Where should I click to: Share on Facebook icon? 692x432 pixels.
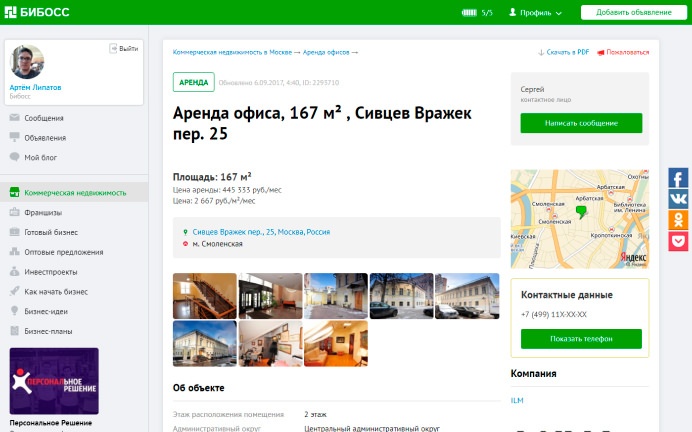click(x=678, y=178)
